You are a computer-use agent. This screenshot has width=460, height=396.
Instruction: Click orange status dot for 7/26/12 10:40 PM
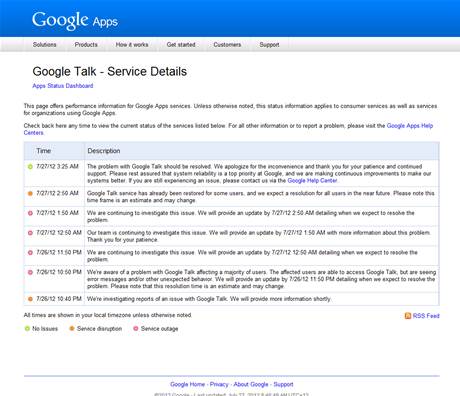[x=30, y=299]
